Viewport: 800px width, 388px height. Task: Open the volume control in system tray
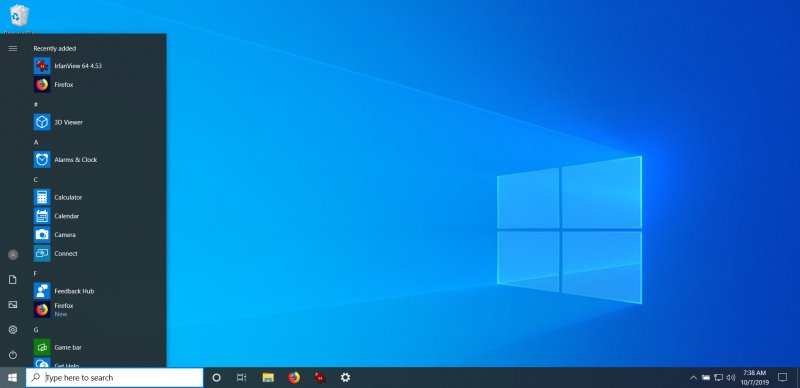[x=731, y=378]
